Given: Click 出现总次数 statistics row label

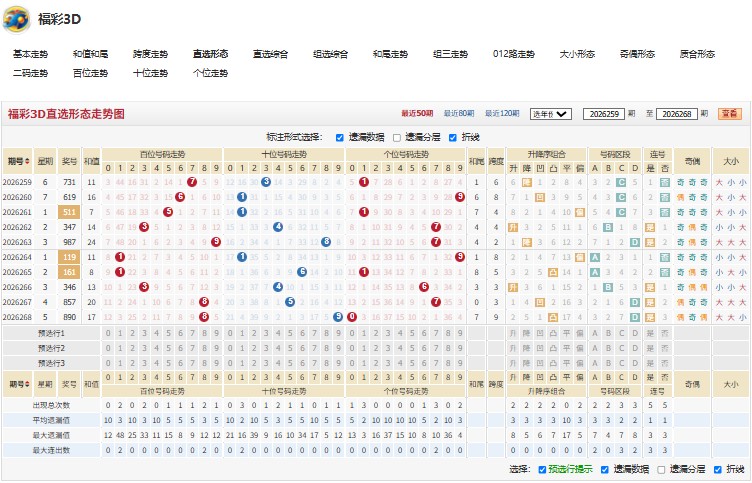Looking at the screenshot, I should click(51, 405).
